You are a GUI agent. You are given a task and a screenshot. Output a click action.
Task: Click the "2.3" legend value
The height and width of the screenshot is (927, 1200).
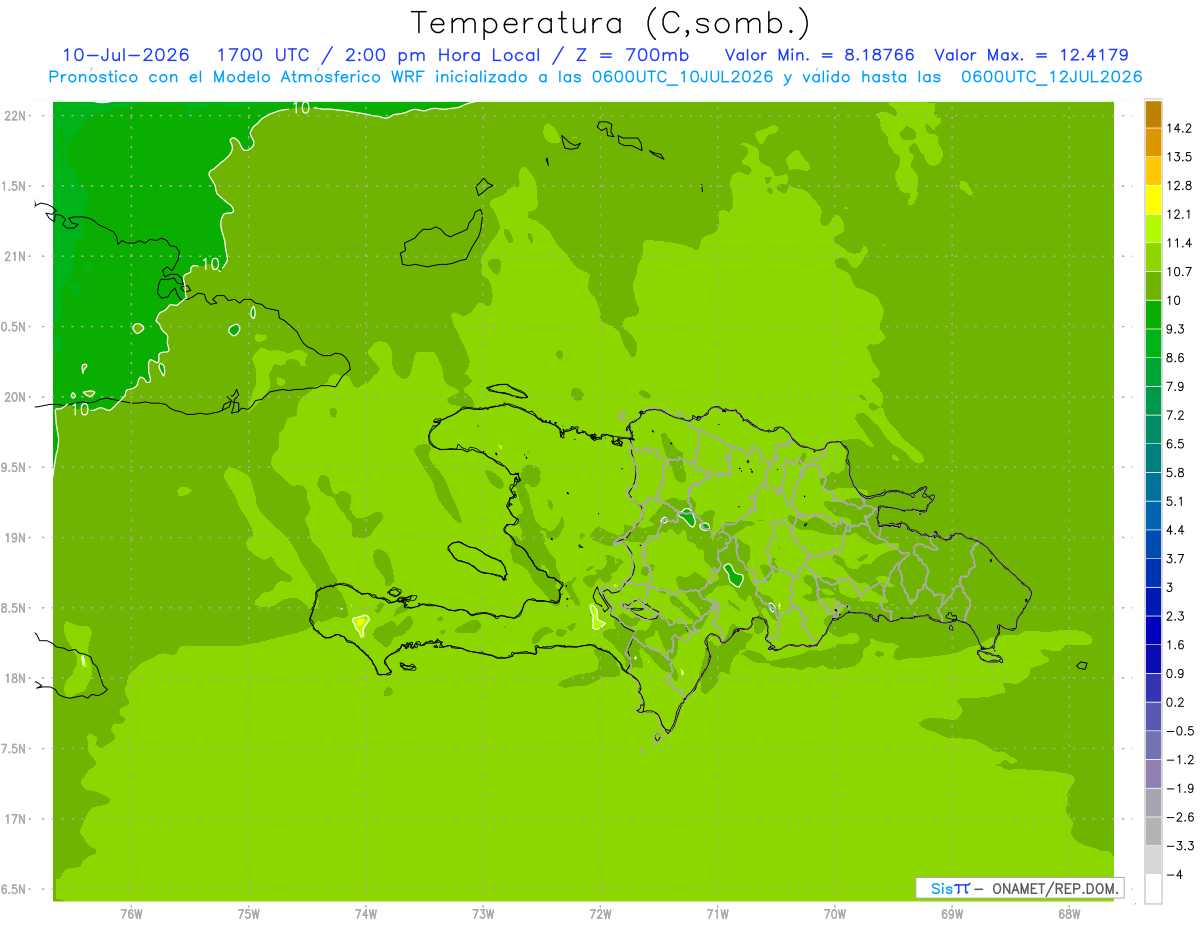click(1176, 616)
